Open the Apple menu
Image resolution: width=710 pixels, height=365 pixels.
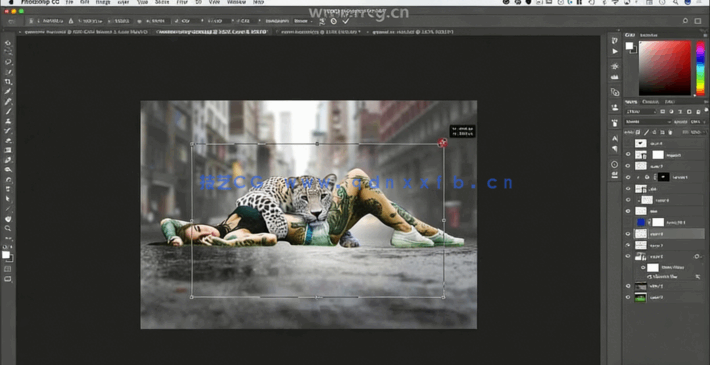11,2
